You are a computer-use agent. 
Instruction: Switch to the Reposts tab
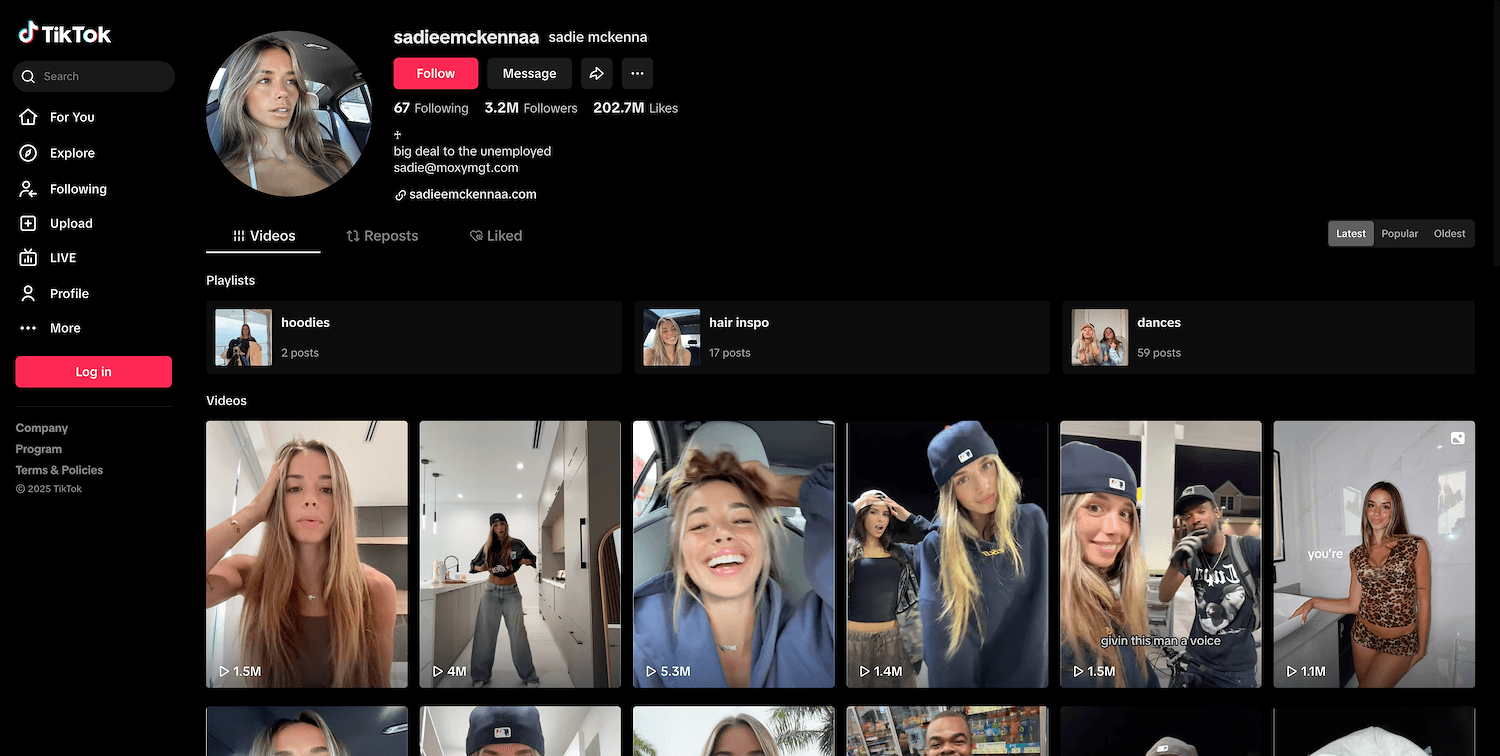click(x=382, y=236)
